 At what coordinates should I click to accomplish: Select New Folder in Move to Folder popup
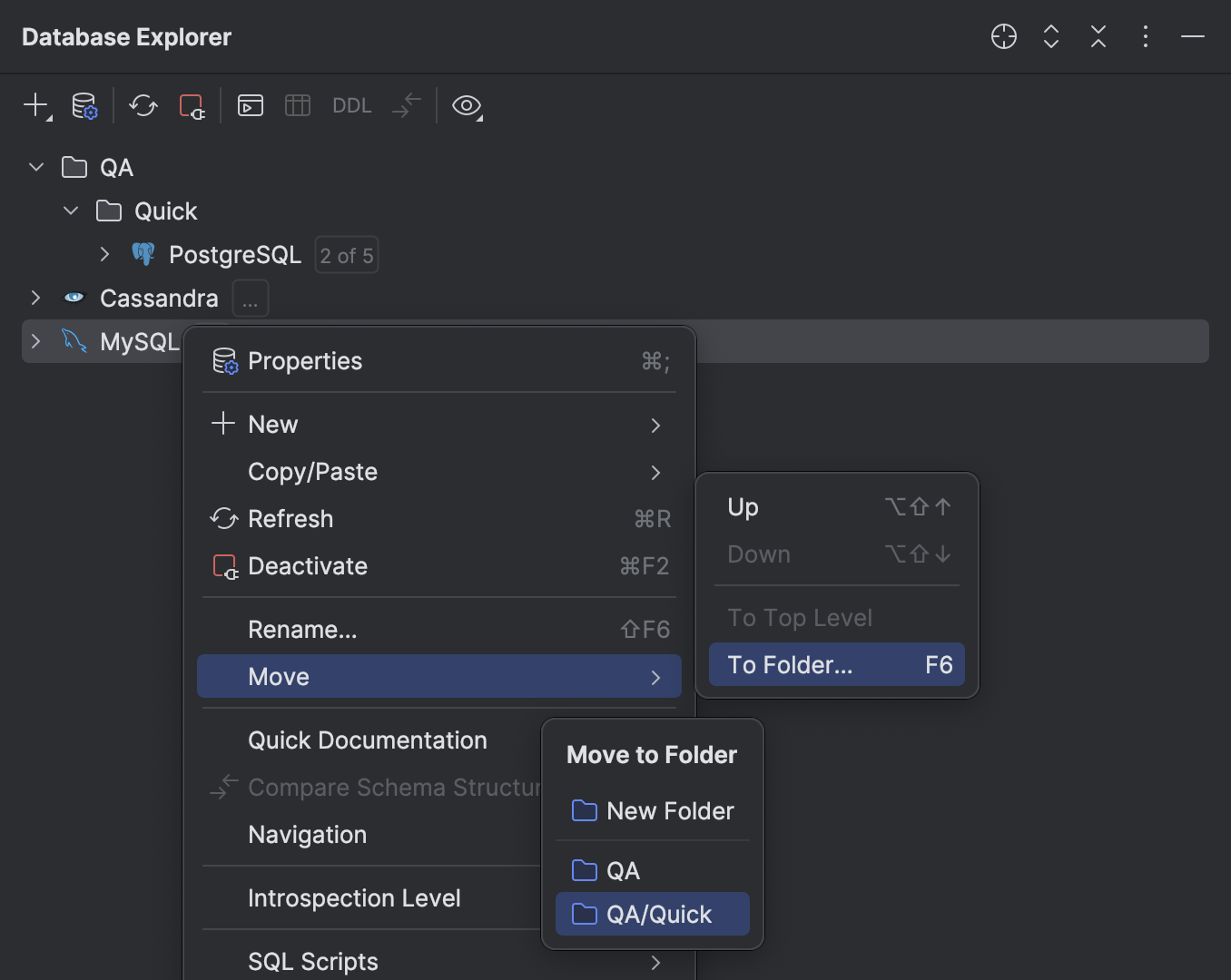[x=669, y=810]
